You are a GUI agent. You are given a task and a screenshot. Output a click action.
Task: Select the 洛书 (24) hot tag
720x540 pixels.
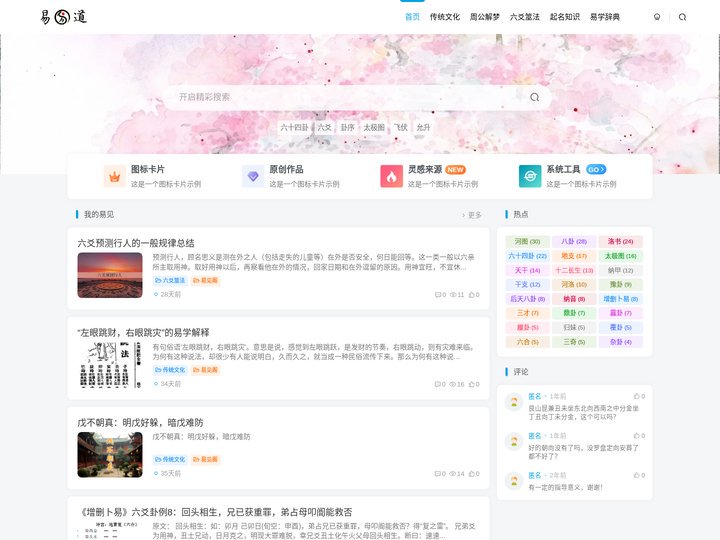point(620,242)
